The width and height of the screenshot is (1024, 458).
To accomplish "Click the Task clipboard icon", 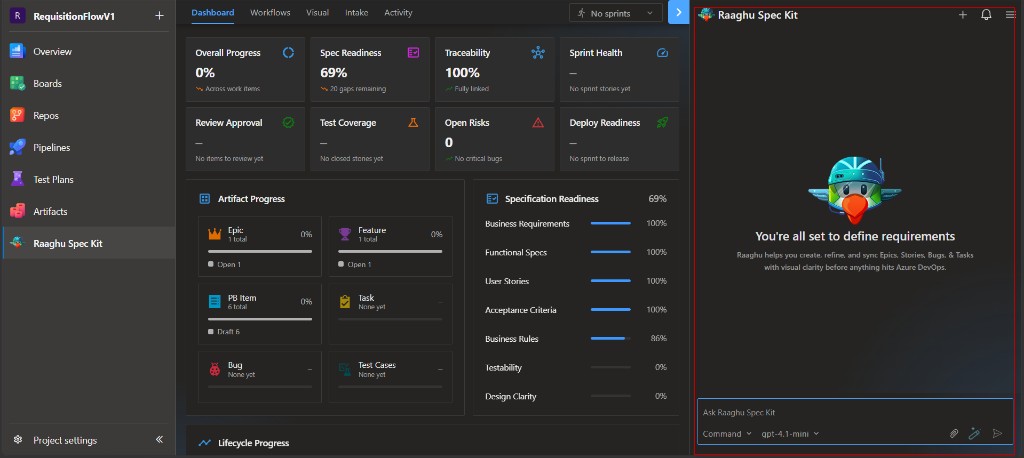I will (345, 302).
